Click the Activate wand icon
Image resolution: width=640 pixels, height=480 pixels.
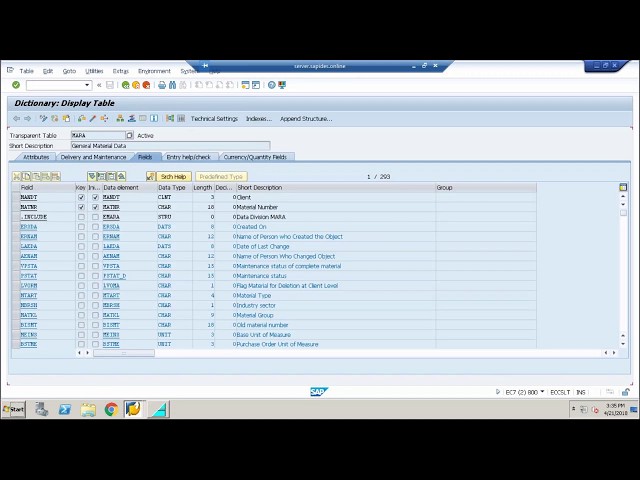point(93,118)
